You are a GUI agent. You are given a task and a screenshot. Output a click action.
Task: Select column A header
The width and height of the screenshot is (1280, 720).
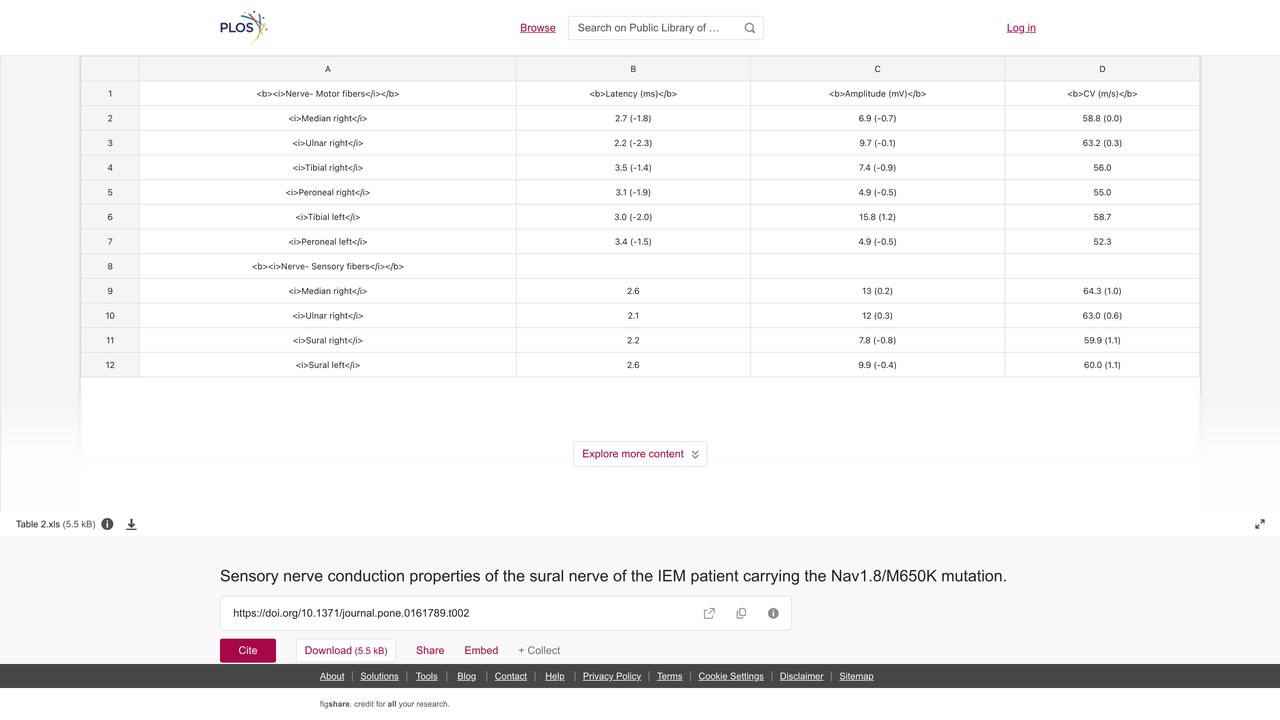[x=328, y=69]
